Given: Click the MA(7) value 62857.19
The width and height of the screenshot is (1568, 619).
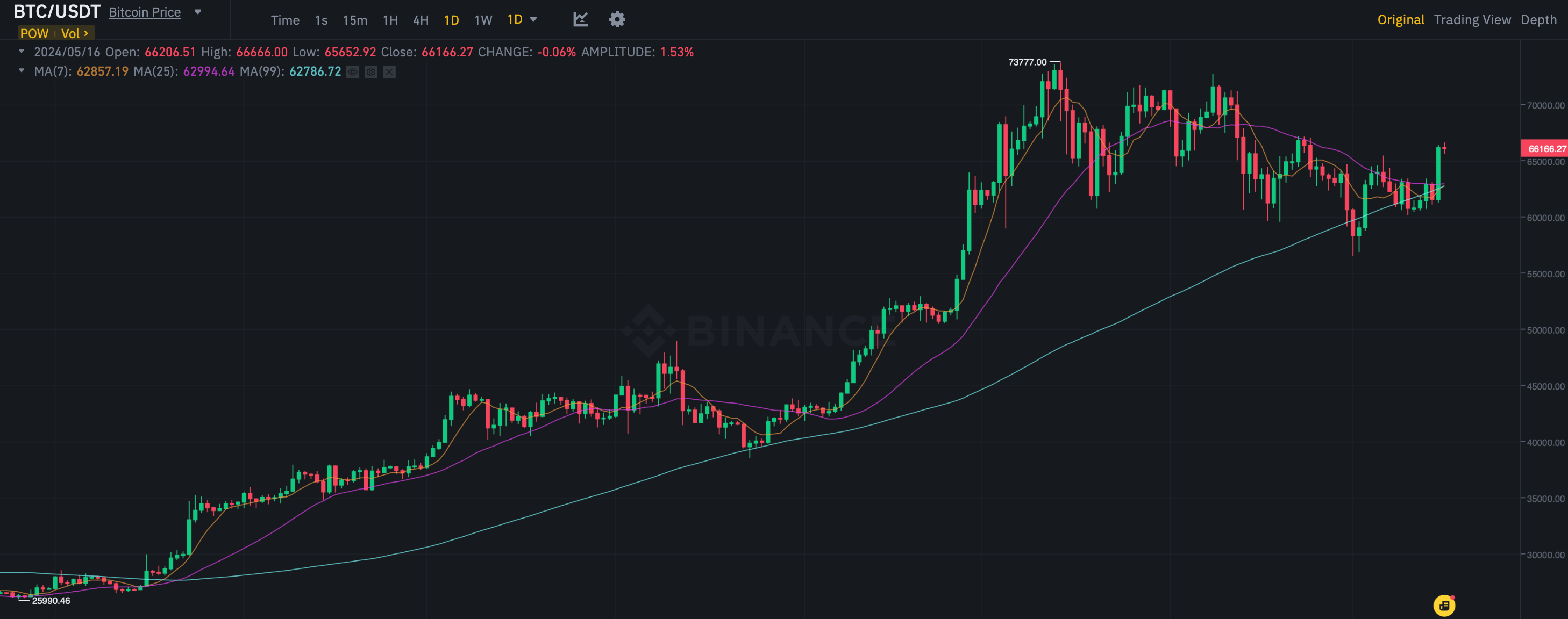Looking at the screenshot, I should click(x=102, y=71).
